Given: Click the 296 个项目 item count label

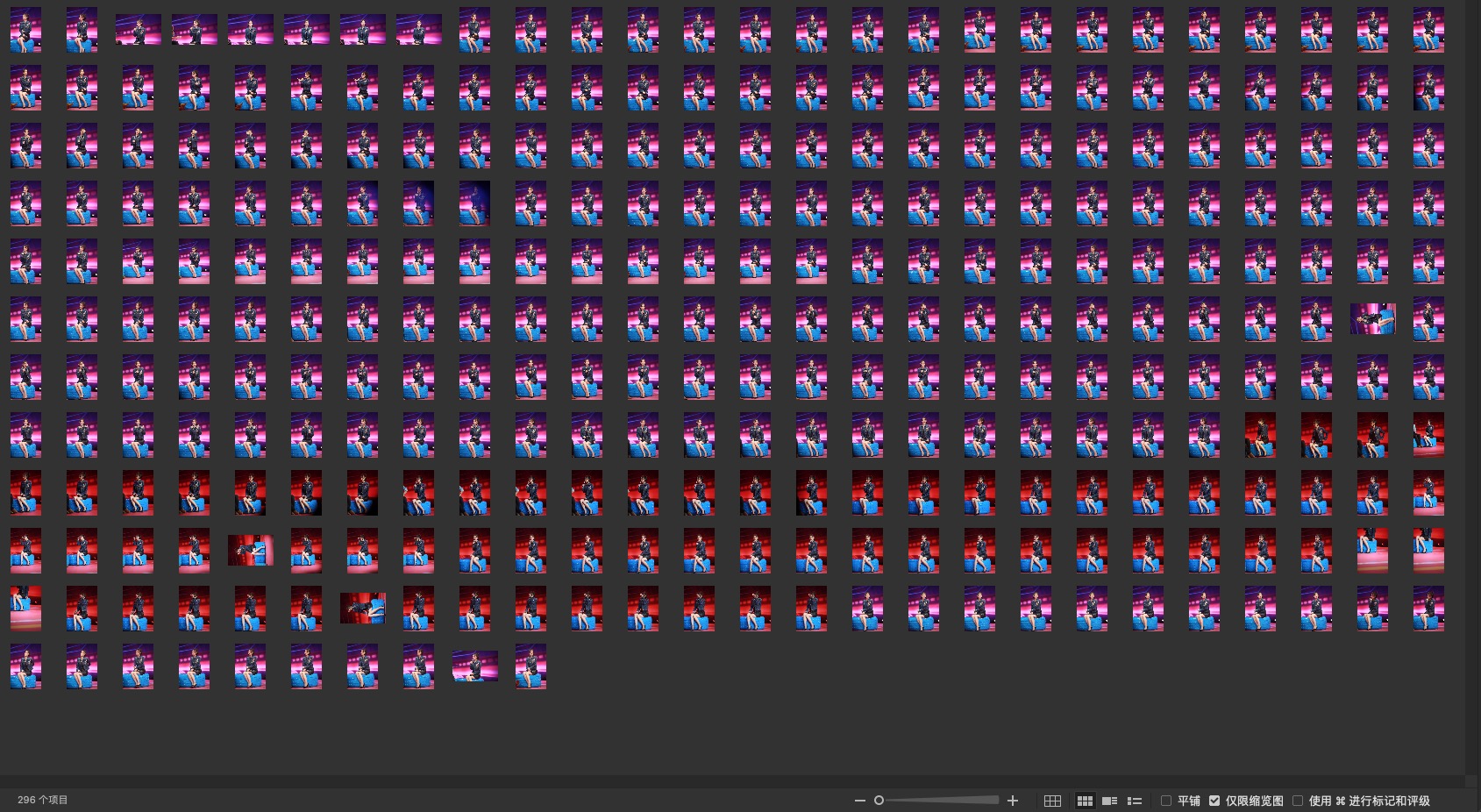Looking at the screenshot, I should (42, 800).
